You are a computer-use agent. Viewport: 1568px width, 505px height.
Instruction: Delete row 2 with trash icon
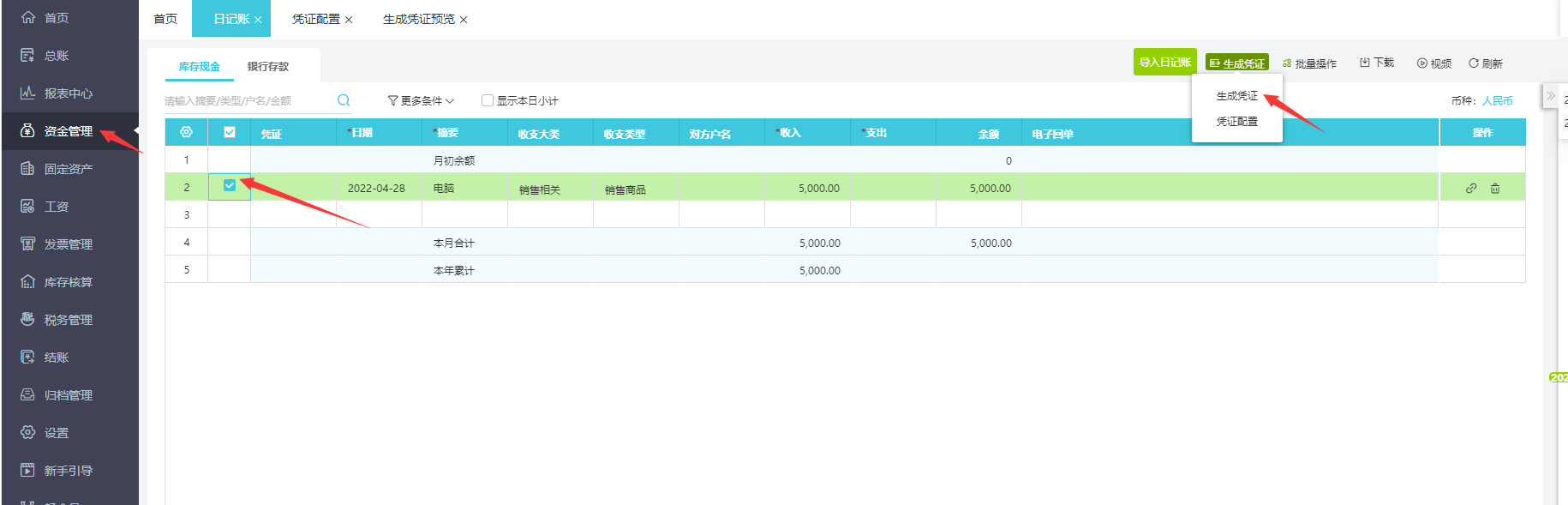pos(1495,188)
